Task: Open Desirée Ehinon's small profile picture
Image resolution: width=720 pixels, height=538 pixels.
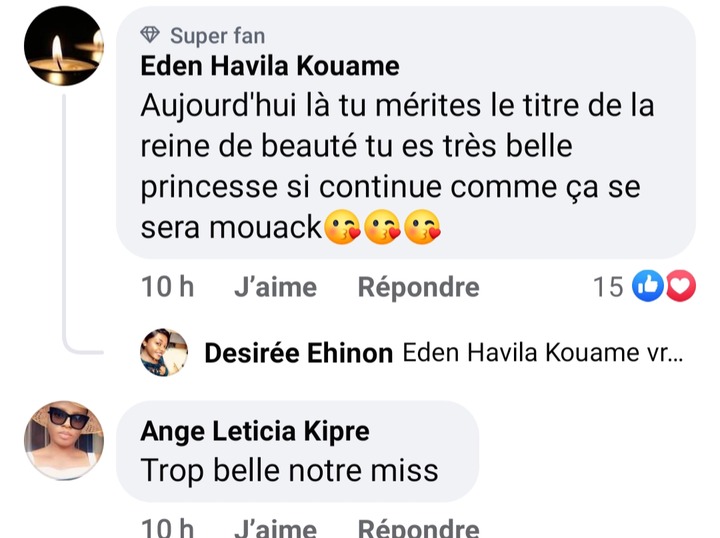Action: pyautogui.click(x=164, y=352)
